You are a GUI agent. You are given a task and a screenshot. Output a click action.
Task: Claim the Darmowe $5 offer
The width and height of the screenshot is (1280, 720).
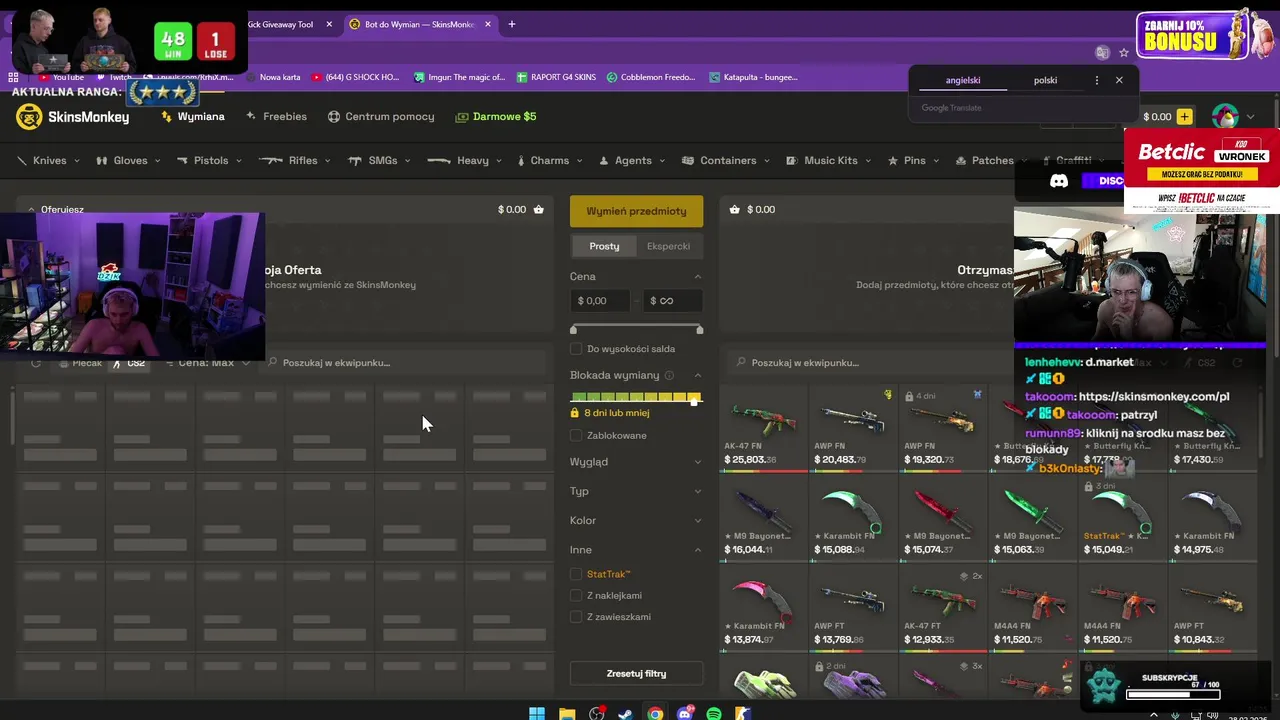click(496, 117)
